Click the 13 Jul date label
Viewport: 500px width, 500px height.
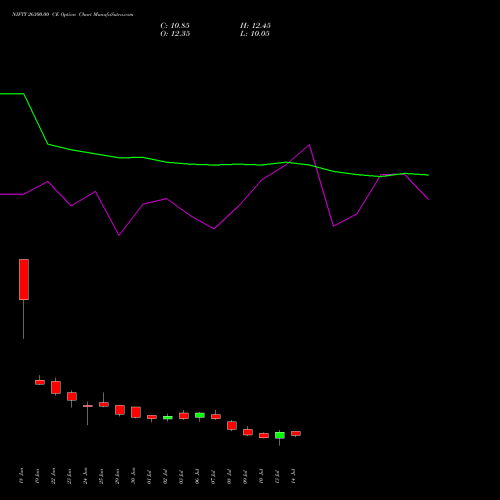pyautogui.click(x=277, y=477)
